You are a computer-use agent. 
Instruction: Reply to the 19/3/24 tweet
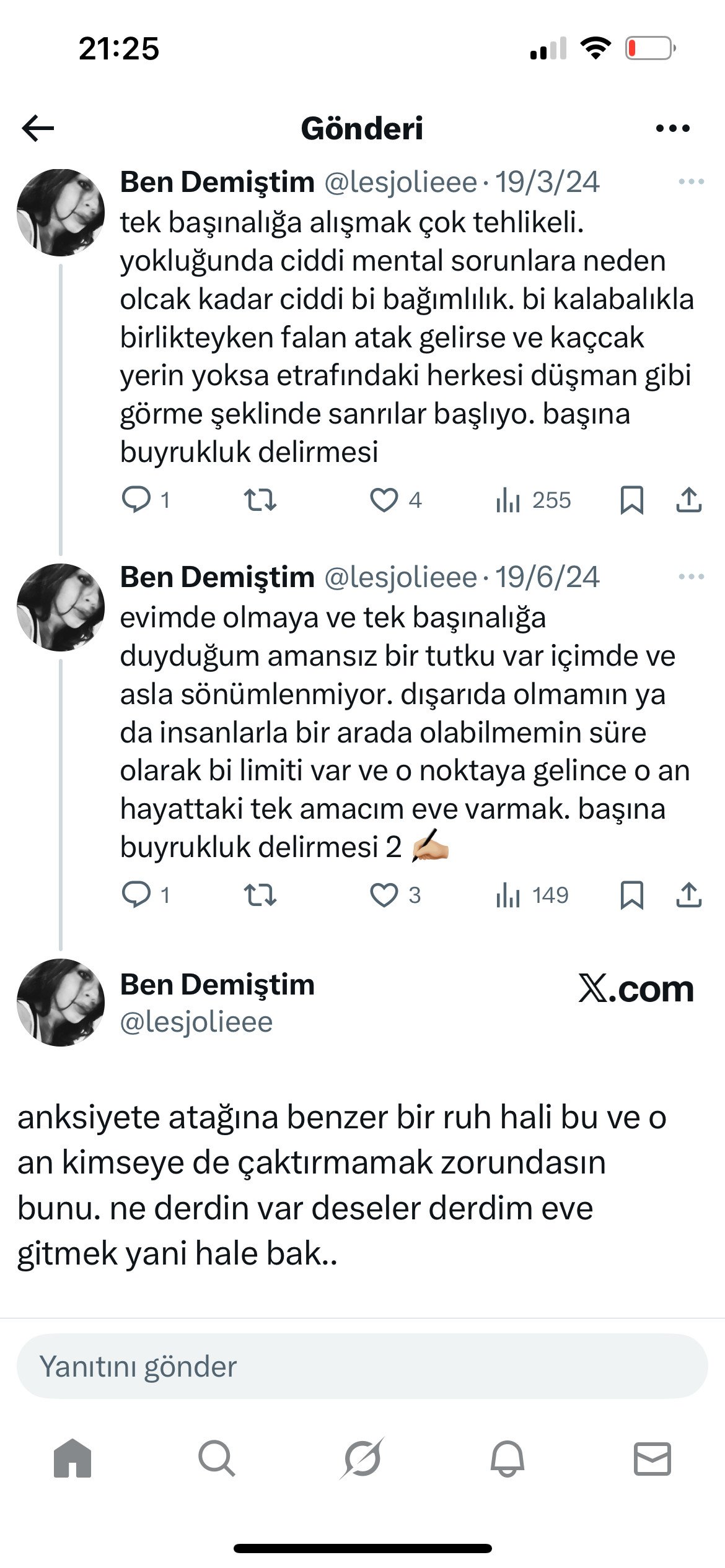[136, 500]
